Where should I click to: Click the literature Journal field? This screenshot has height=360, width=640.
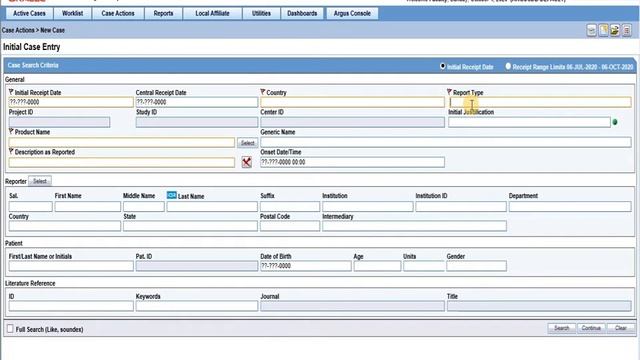(353, 306)
